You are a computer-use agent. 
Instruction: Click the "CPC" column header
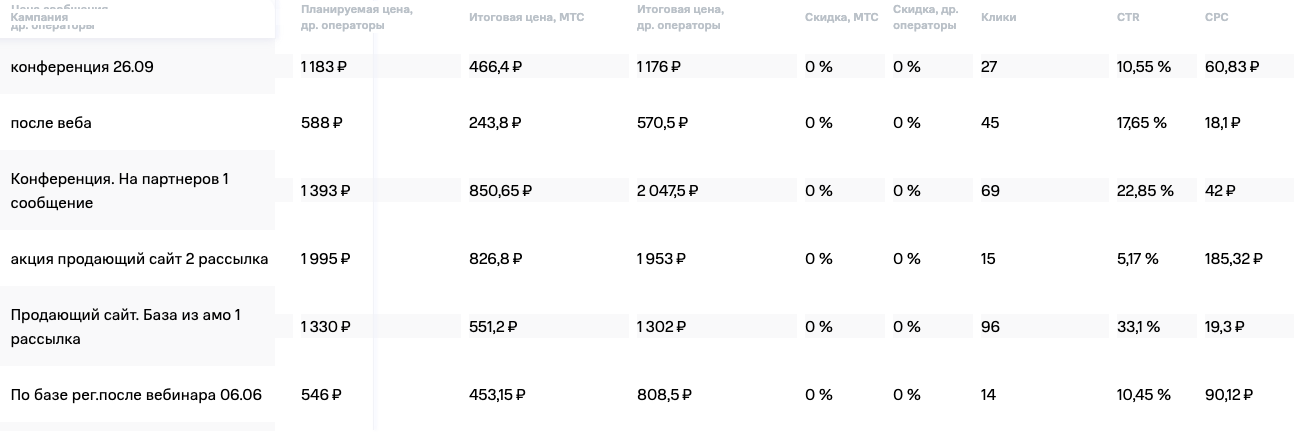point(1217,17)
